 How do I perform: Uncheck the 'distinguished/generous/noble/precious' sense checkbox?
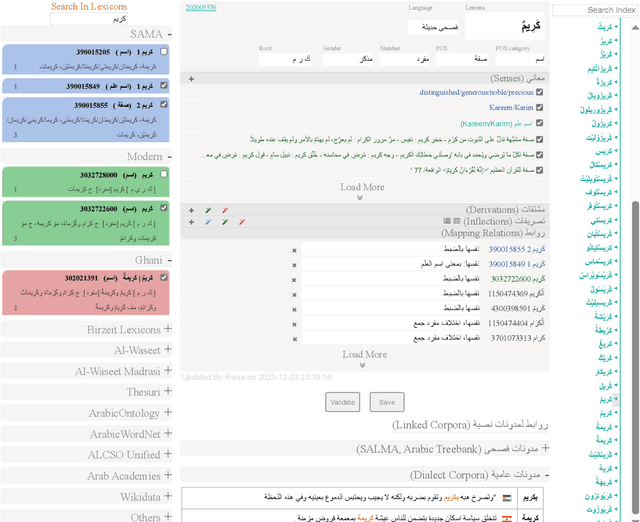[541, 93]
